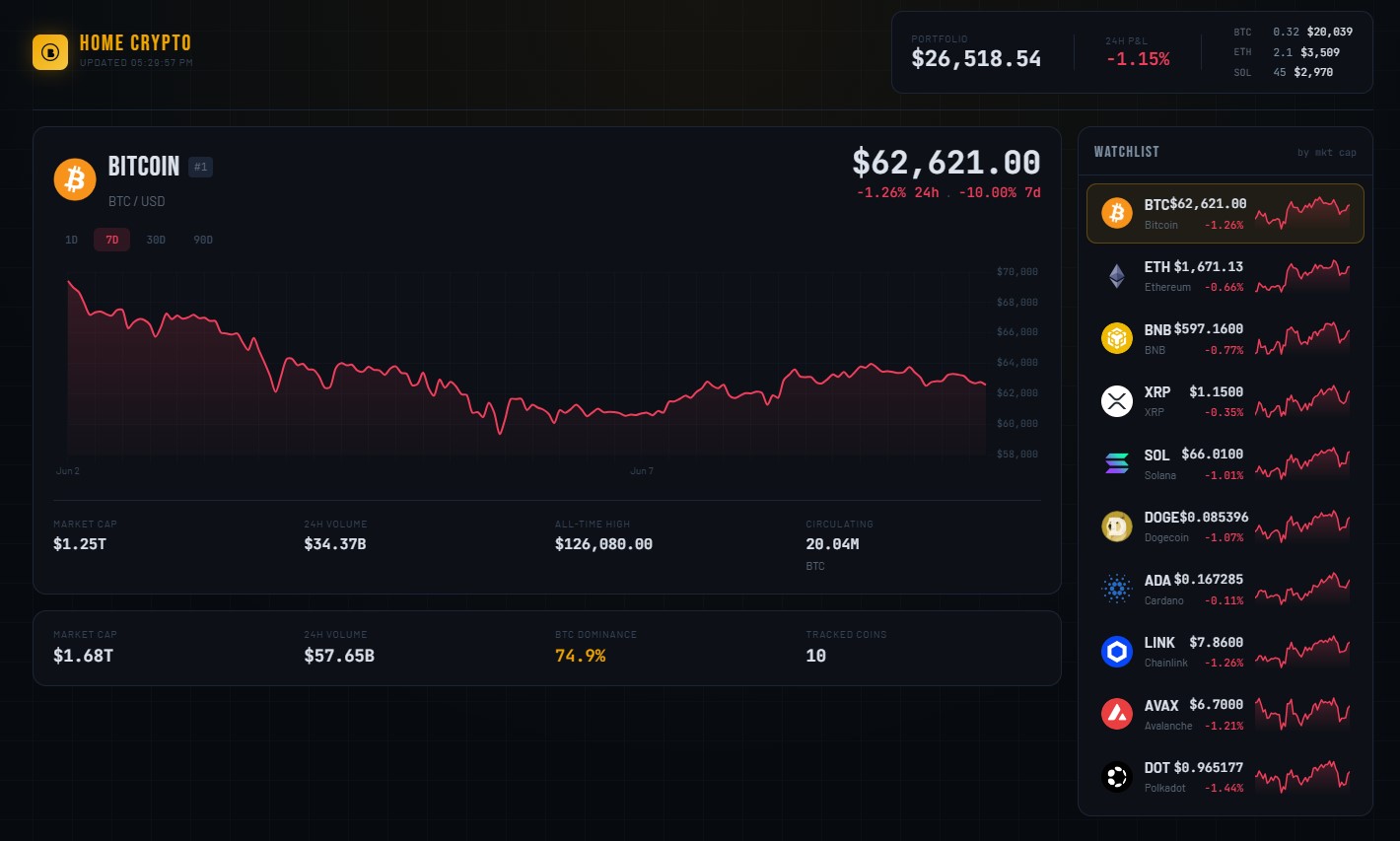Select the Cardano coin icon
This screenshot has width=1400, height=841.
coord(1117,589)
